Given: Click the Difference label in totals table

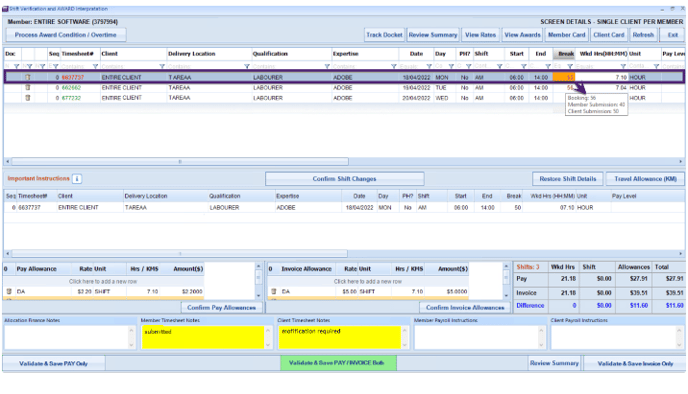Looking at the screenshot, I should point(530,305).
